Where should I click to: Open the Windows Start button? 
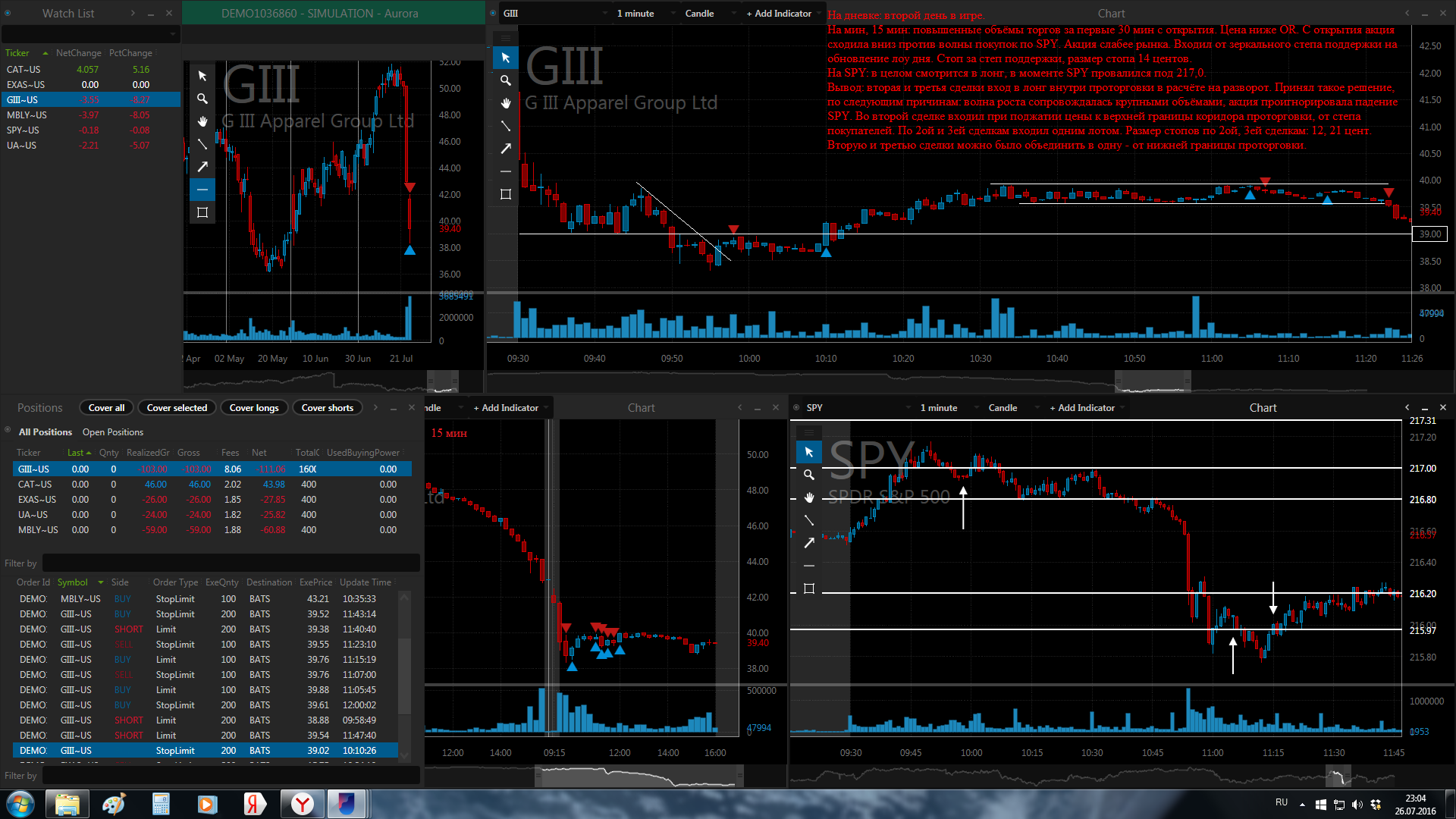(x=20, y=804)
